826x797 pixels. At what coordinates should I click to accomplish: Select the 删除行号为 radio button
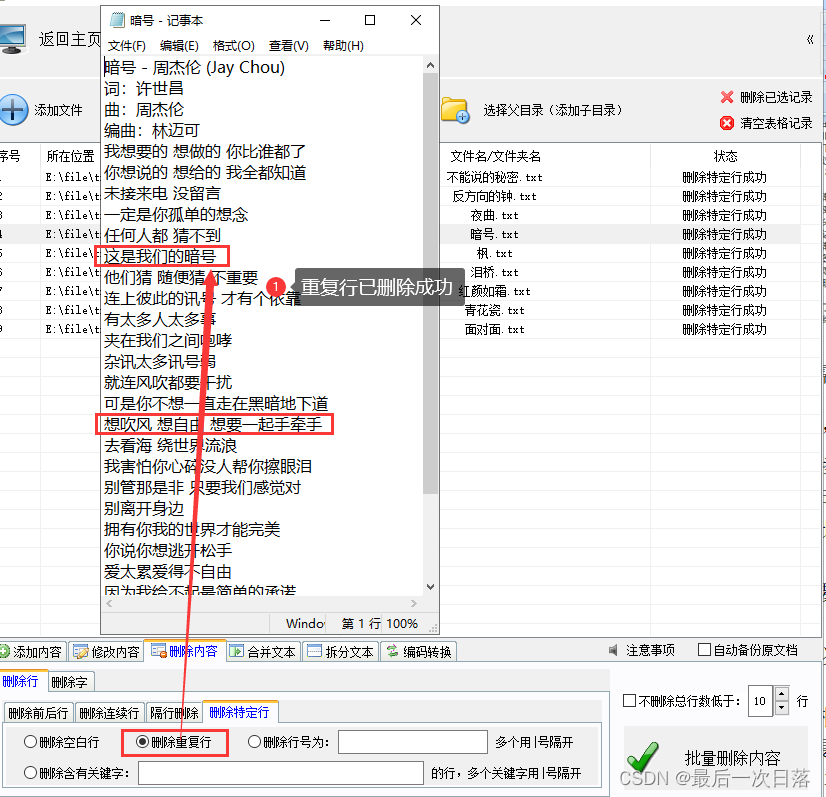tap(254, 742)
